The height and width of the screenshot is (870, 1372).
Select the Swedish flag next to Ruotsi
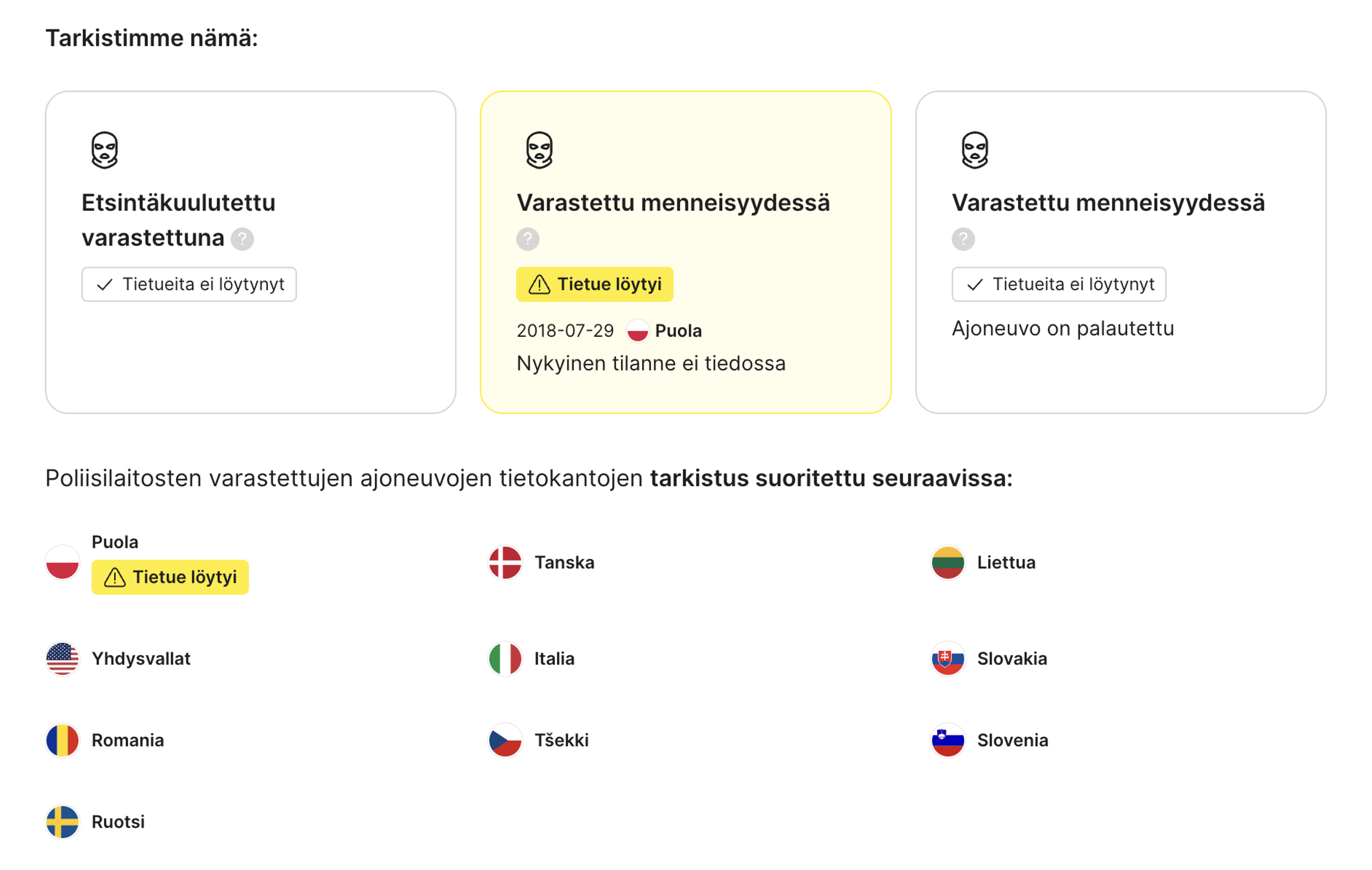click(x=62, y=822)
